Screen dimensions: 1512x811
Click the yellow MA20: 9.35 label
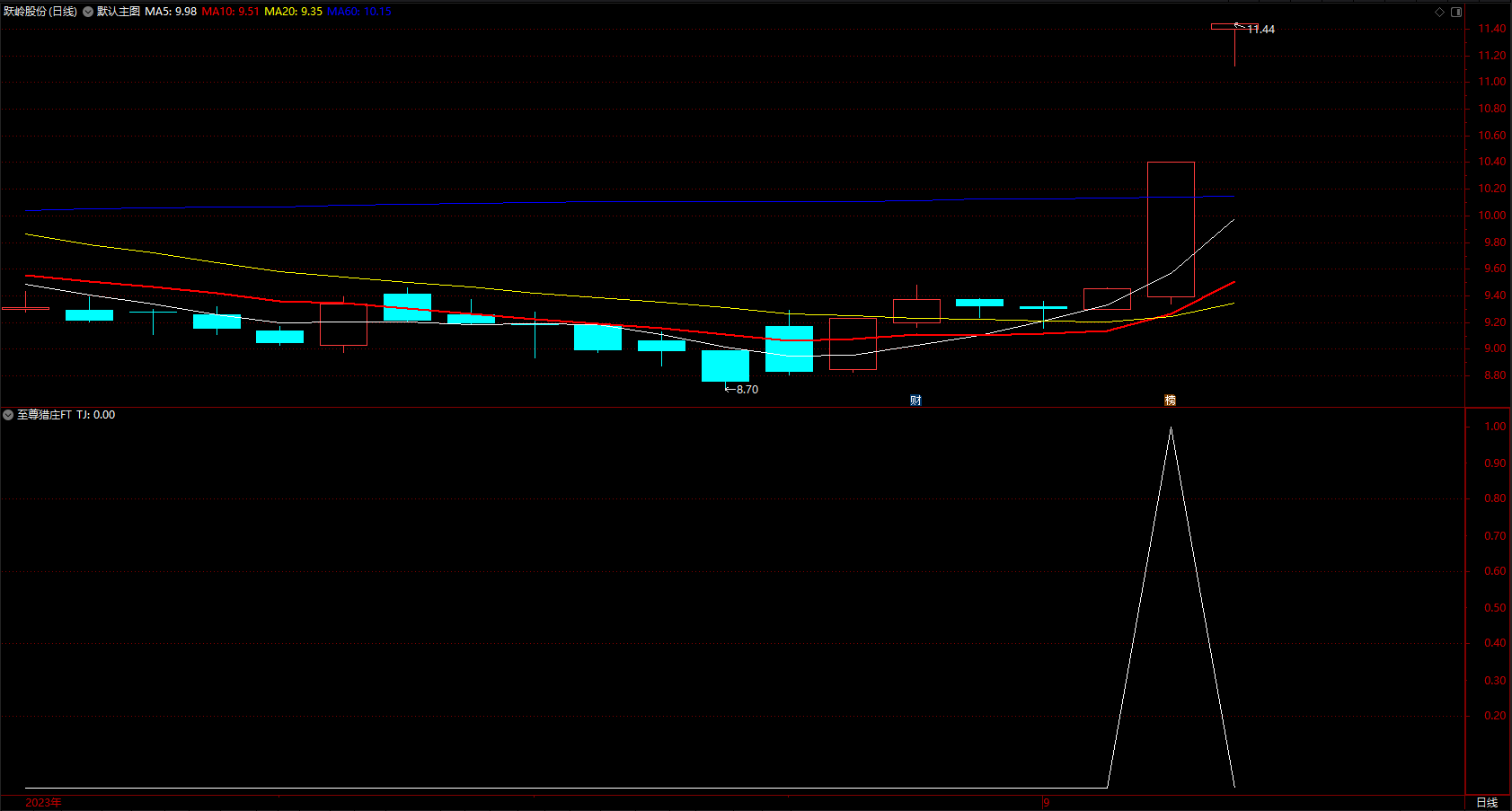tap(293, 12)
